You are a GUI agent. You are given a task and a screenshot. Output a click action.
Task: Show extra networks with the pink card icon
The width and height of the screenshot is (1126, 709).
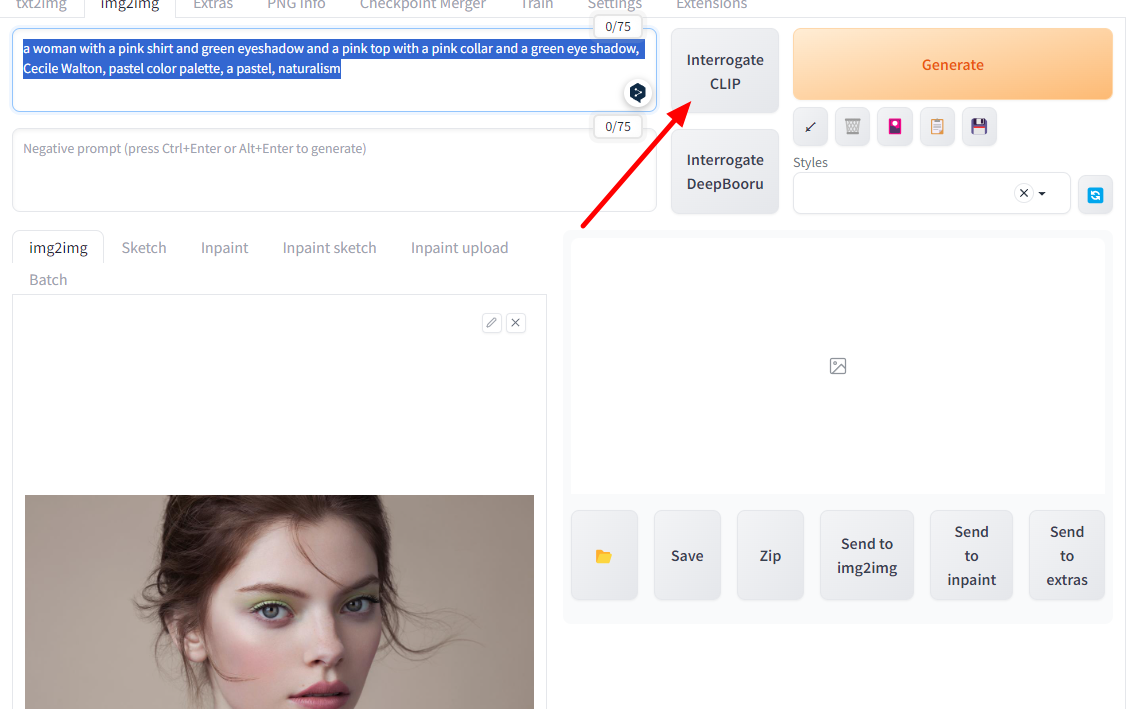tap(895, 126)
